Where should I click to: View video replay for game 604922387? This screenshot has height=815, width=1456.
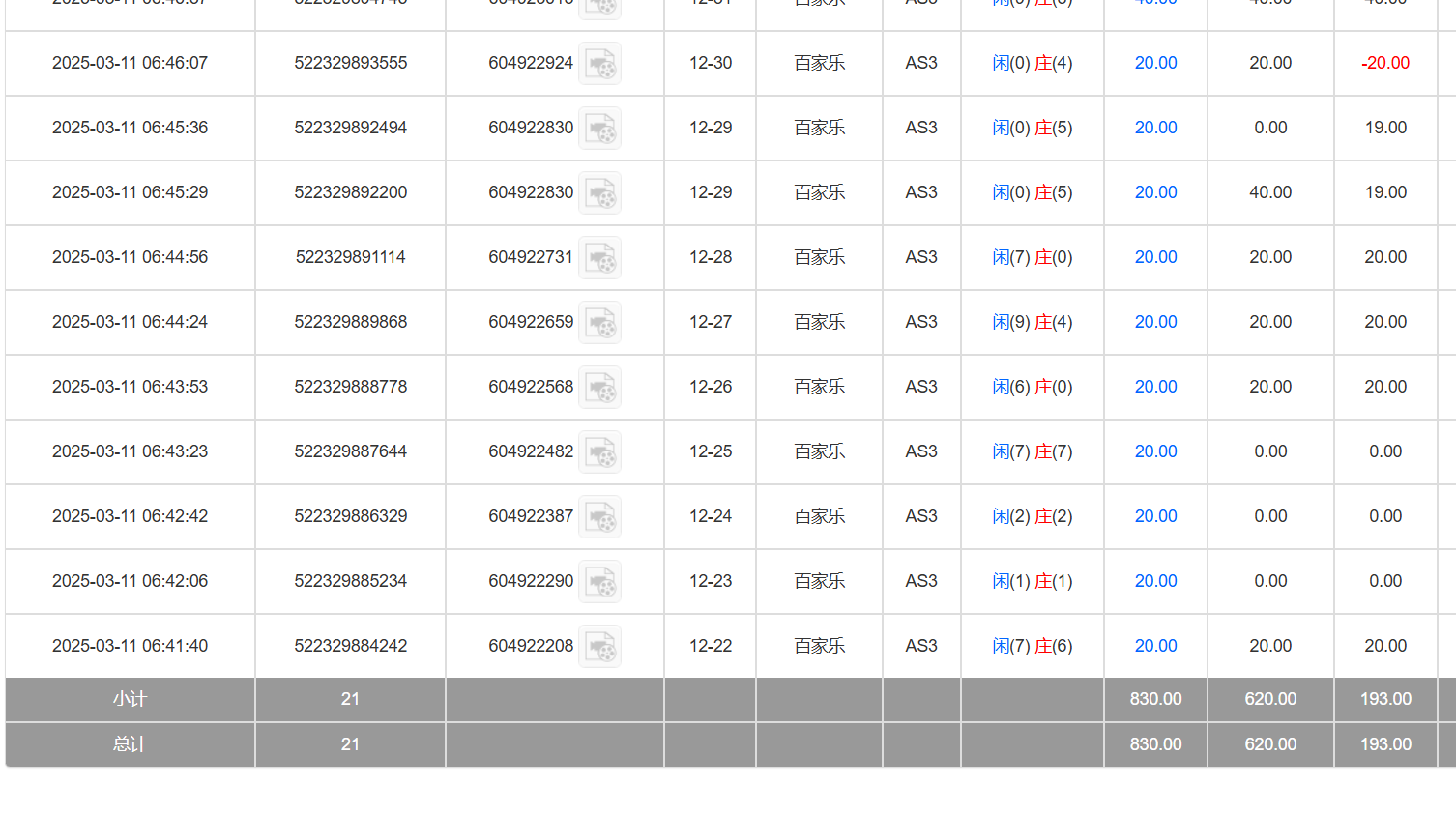point(599,517)
